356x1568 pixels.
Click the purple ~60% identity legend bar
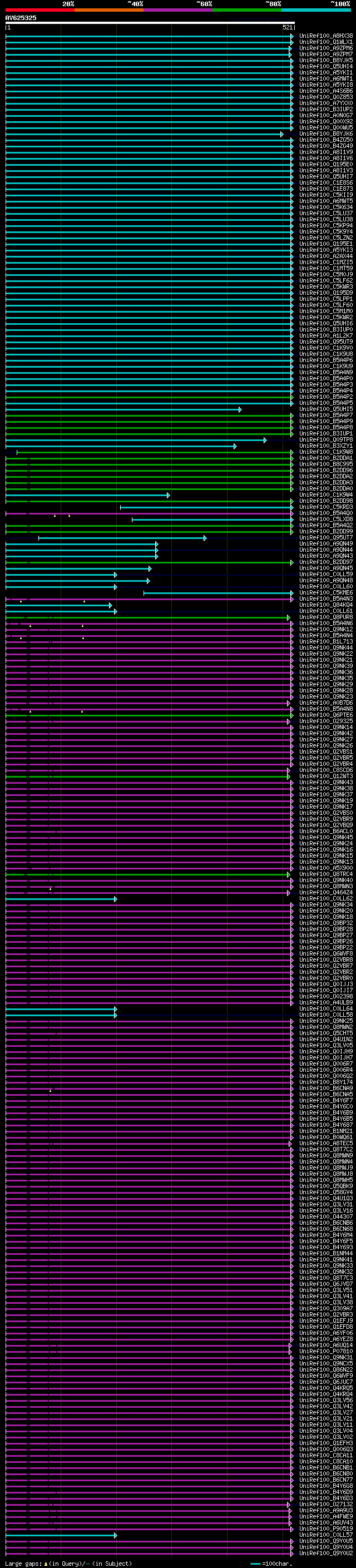point(177,10)
